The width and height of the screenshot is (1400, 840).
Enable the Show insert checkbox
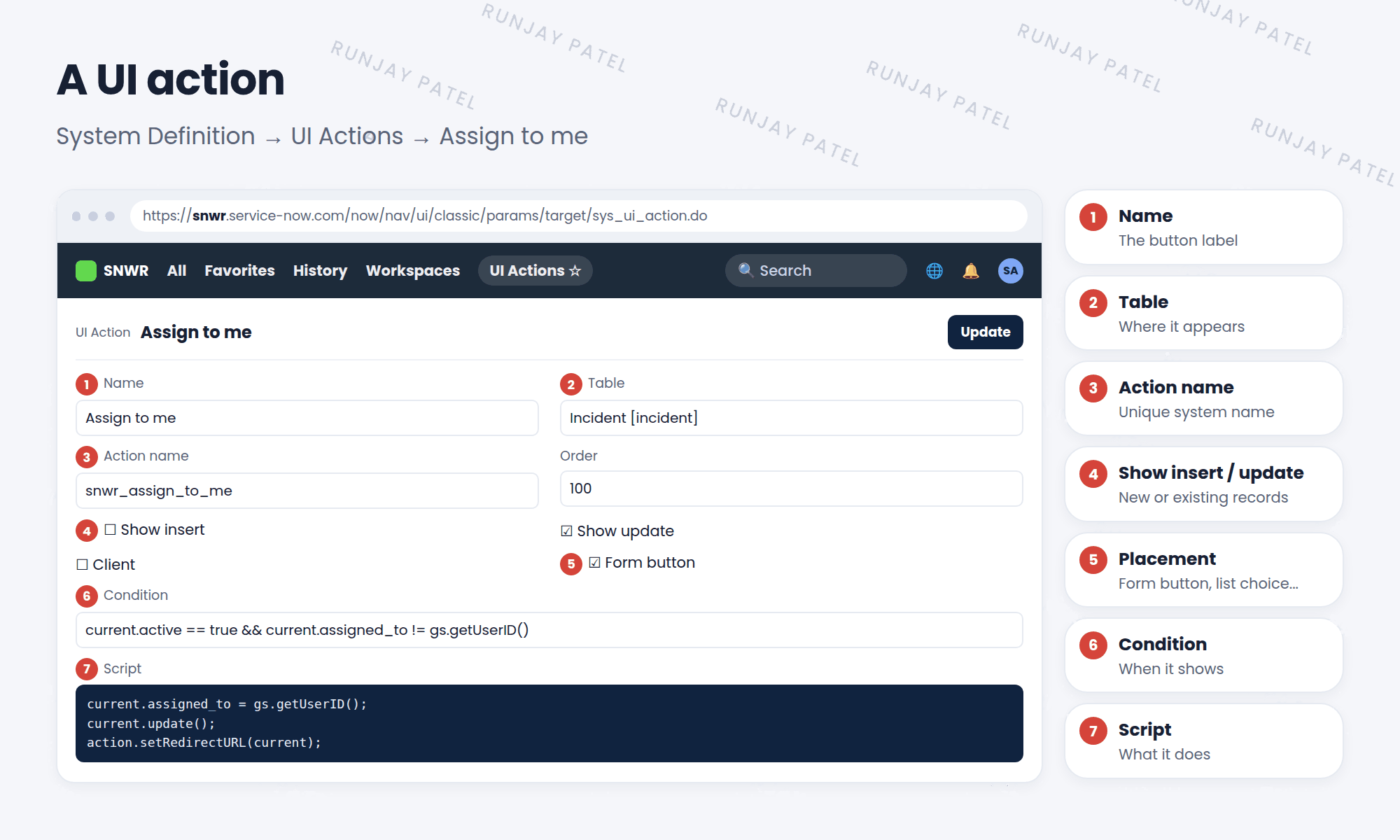coord(110,530)
